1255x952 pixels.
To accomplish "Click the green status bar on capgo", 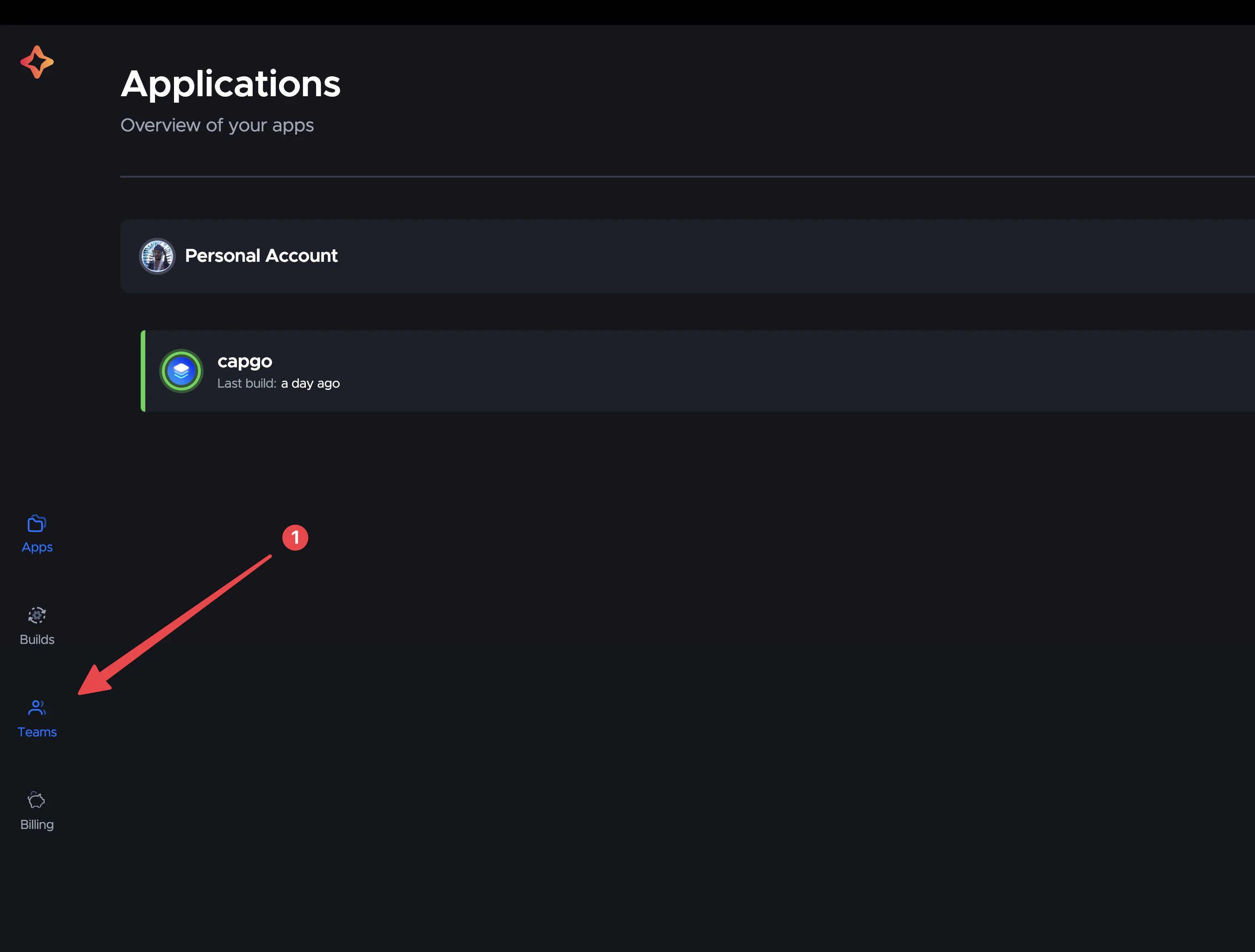I will [x=143, y=371].
